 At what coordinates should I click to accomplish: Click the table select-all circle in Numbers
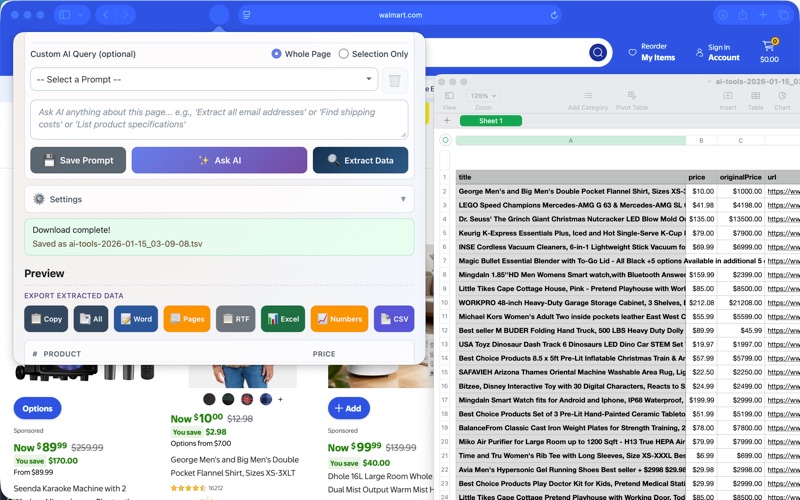click(445, 140)
